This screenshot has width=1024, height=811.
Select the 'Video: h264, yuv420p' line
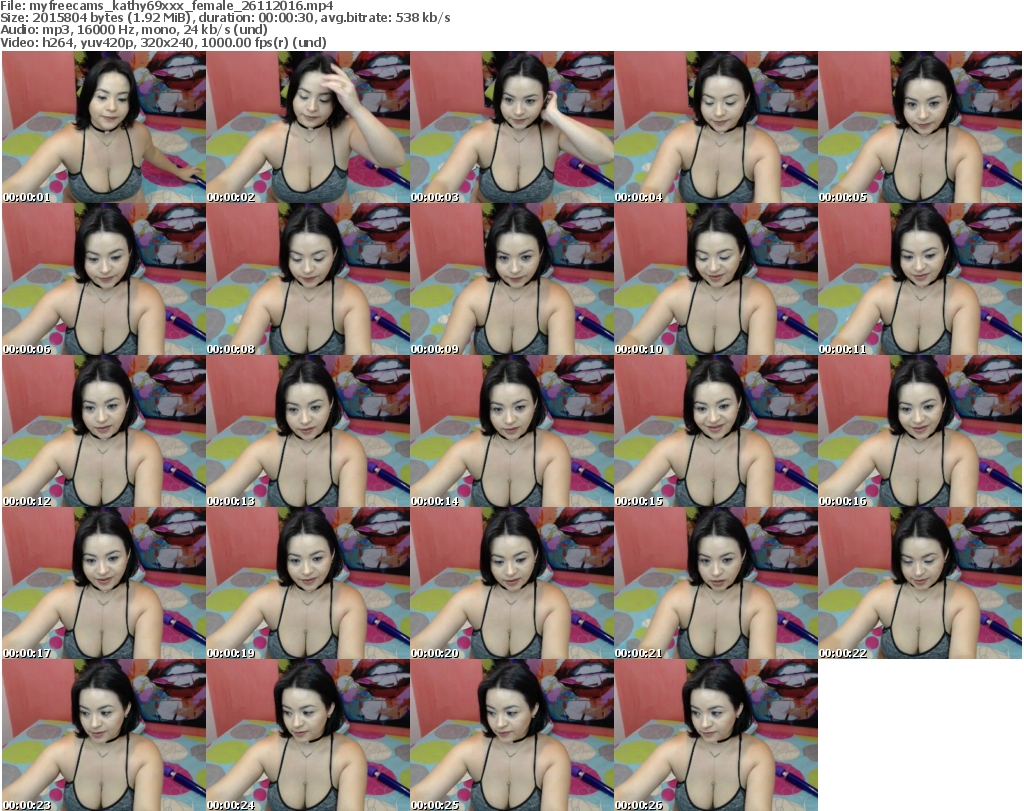tap(163, 42)
